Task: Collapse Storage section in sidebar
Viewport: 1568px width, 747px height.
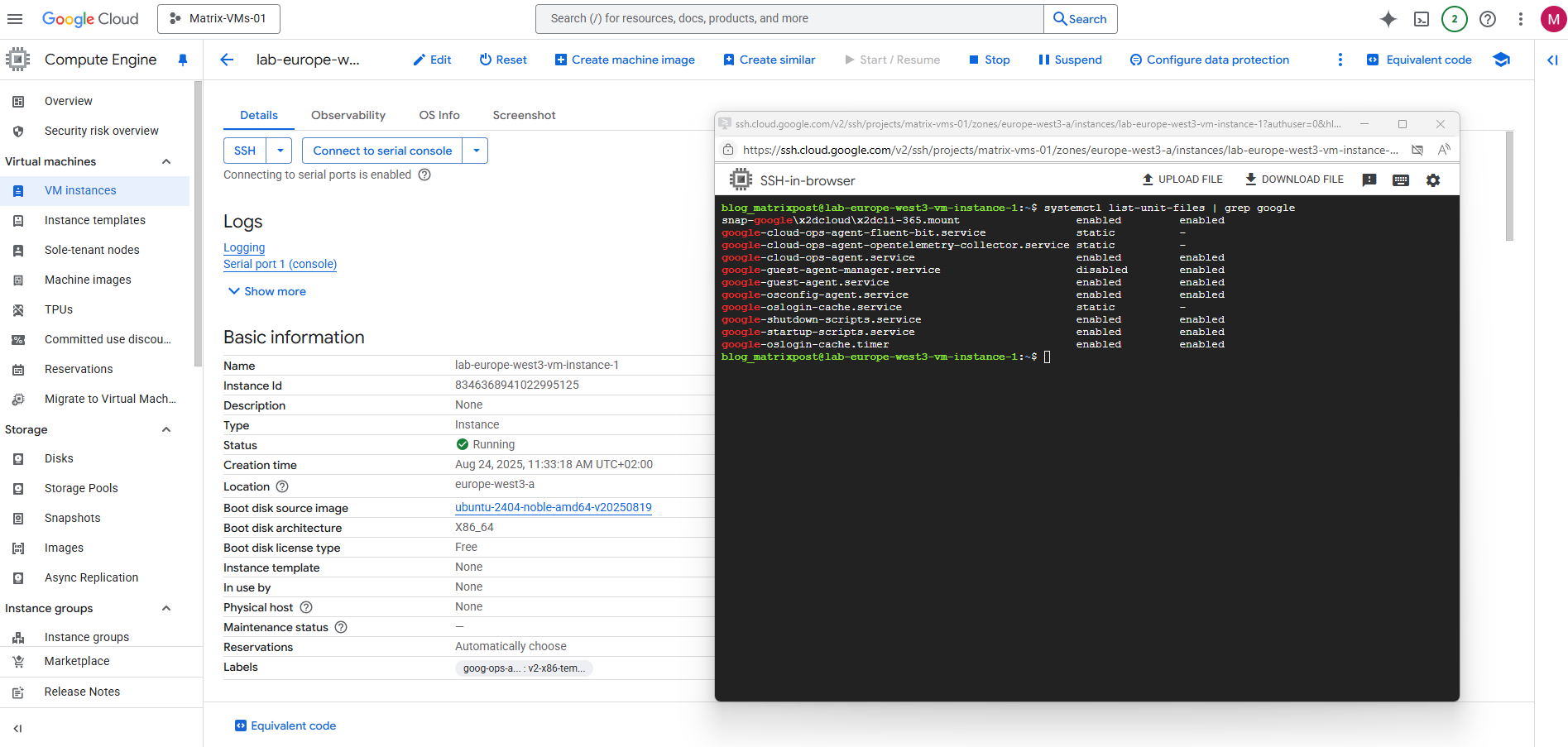Action: 166,429
